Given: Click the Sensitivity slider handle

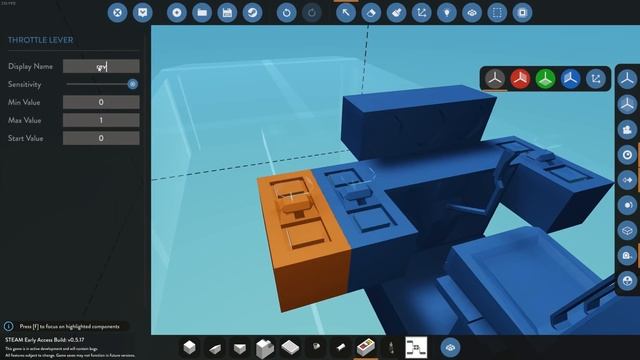Looking at the screenshot, I should pos(132,84).
